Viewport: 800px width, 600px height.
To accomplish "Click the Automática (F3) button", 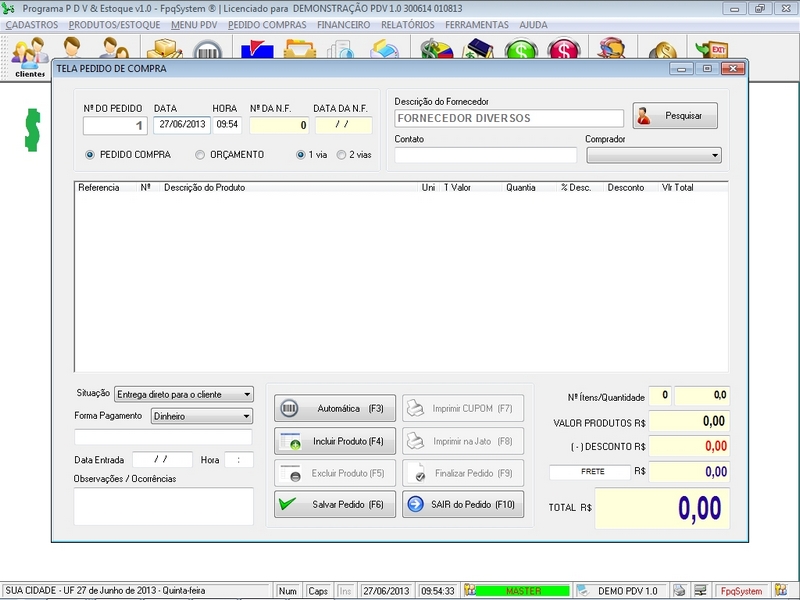I will tap(335, 408).
